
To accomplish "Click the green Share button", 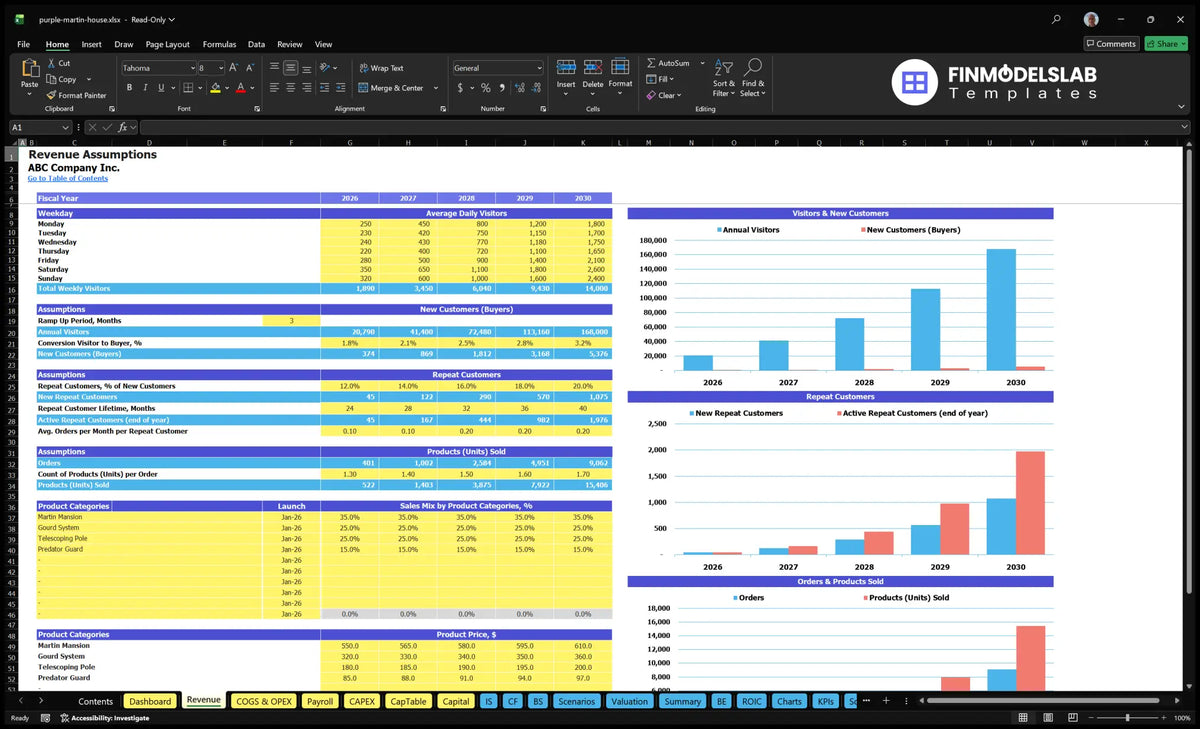I will pos(1165,43).
